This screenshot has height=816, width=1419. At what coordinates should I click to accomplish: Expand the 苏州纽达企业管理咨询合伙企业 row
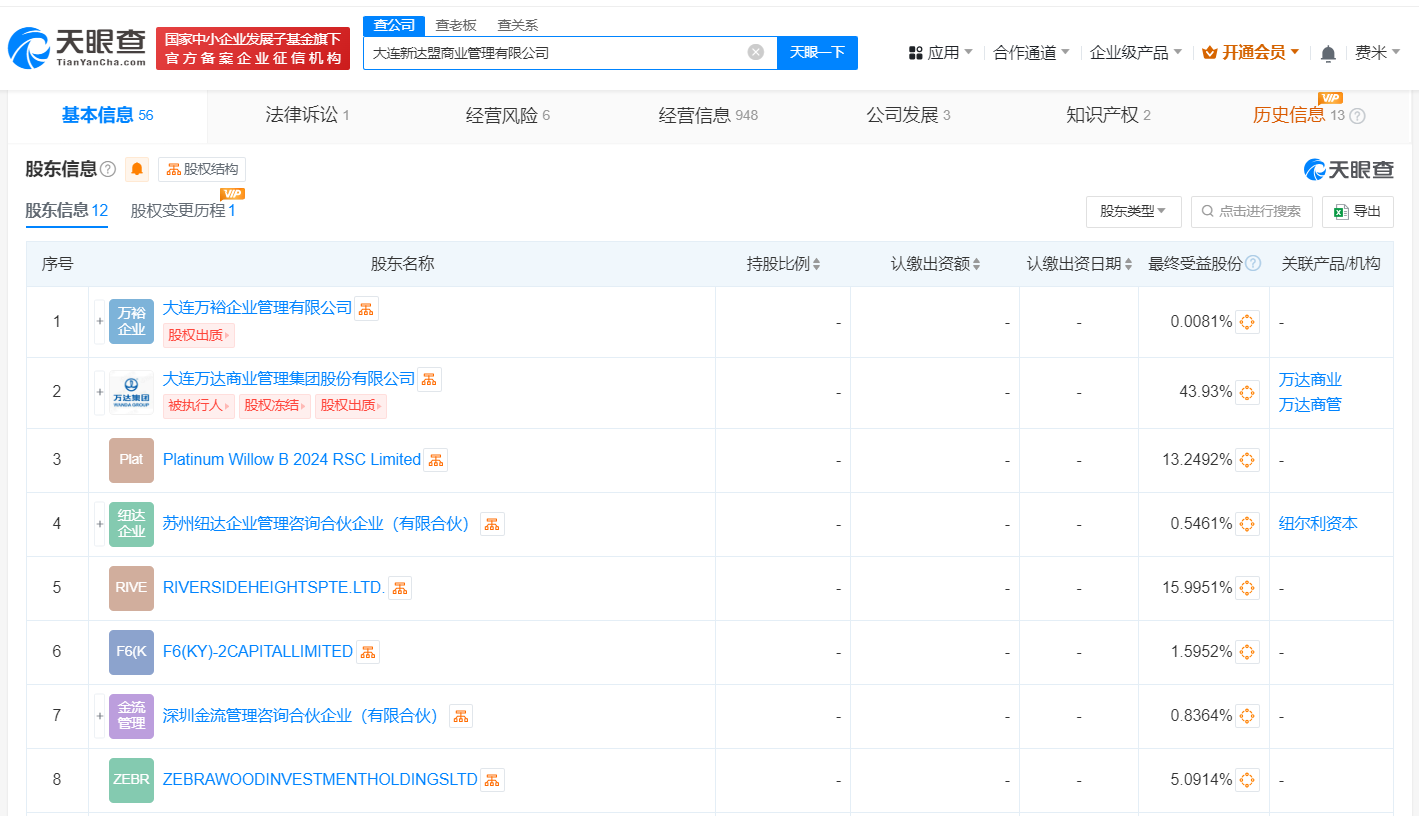pyautogui.click(x=99, y=524)
